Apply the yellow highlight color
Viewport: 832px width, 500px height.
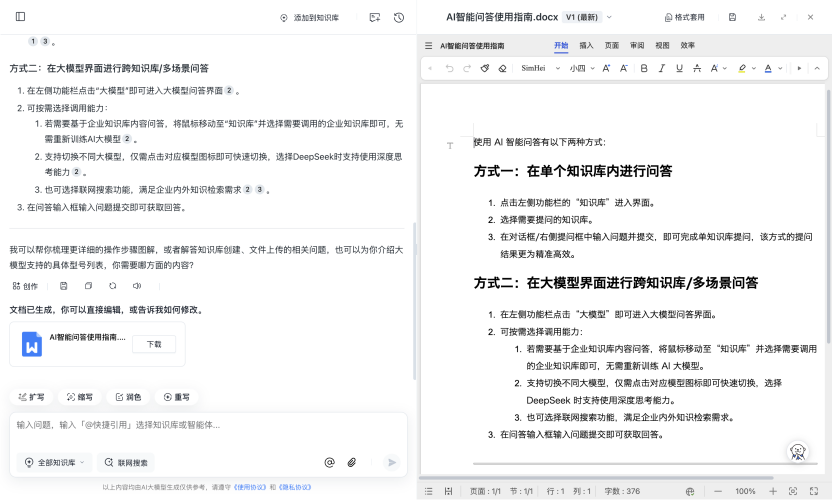point(742,68)
